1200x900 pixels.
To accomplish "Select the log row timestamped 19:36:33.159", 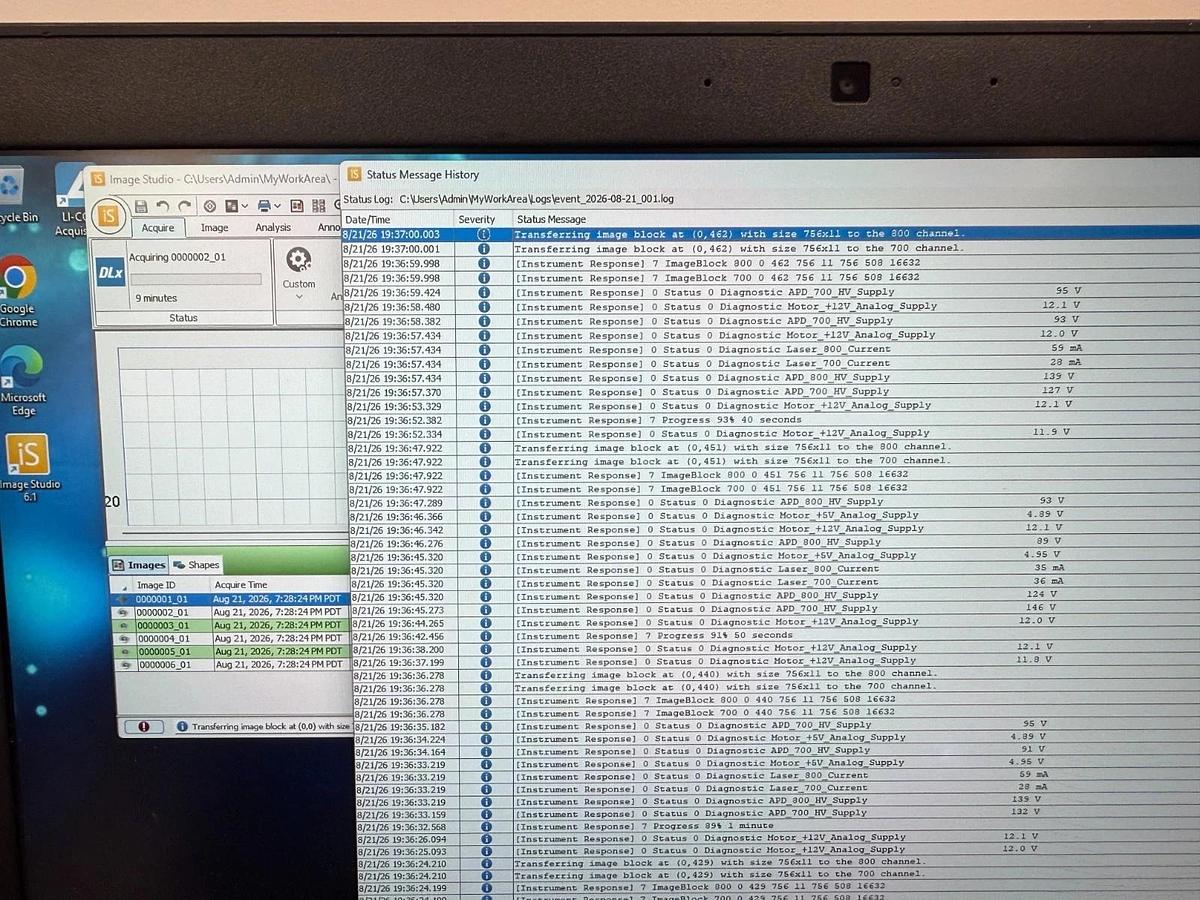I will tap(776, 813).
